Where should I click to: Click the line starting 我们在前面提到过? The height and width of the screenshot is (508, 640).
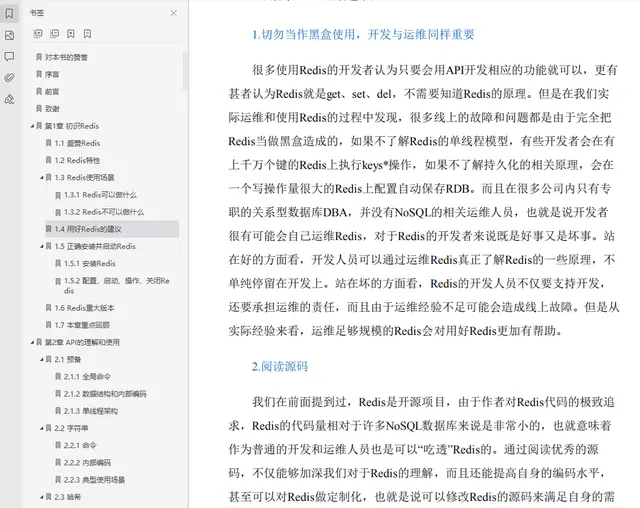pos(433,402)
